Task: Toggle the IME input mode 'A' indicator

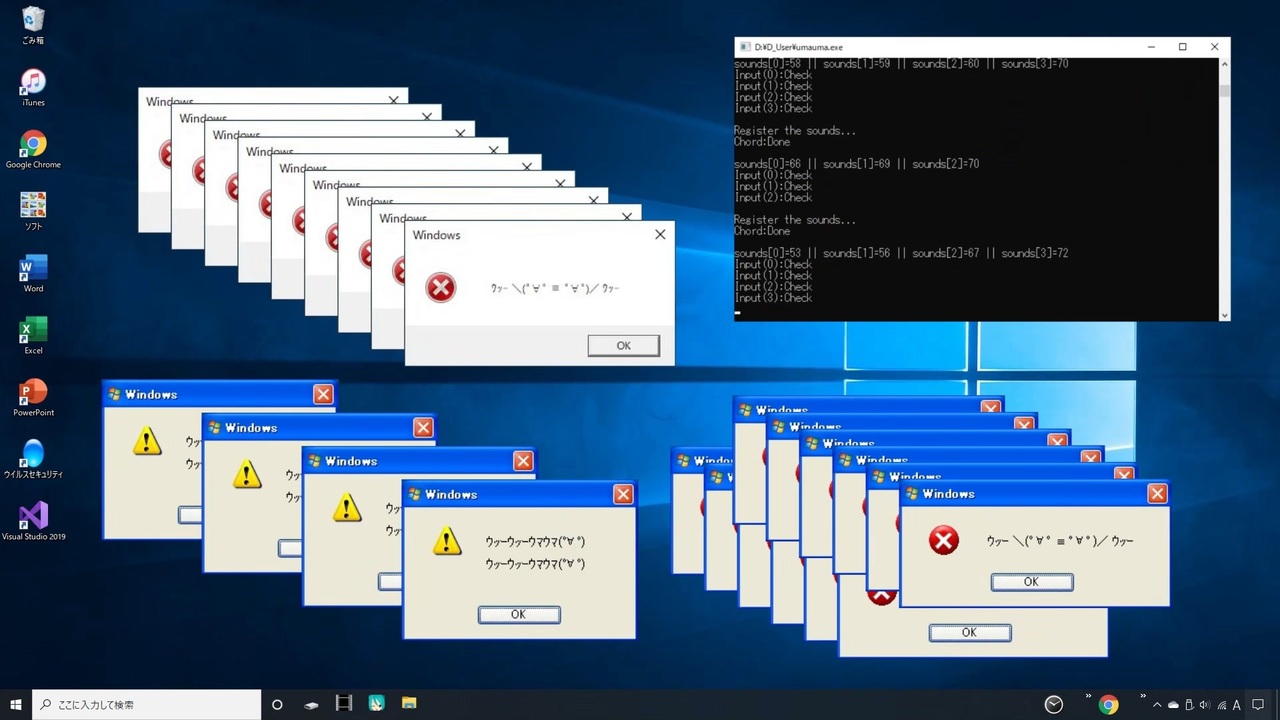Action: 1237,705
